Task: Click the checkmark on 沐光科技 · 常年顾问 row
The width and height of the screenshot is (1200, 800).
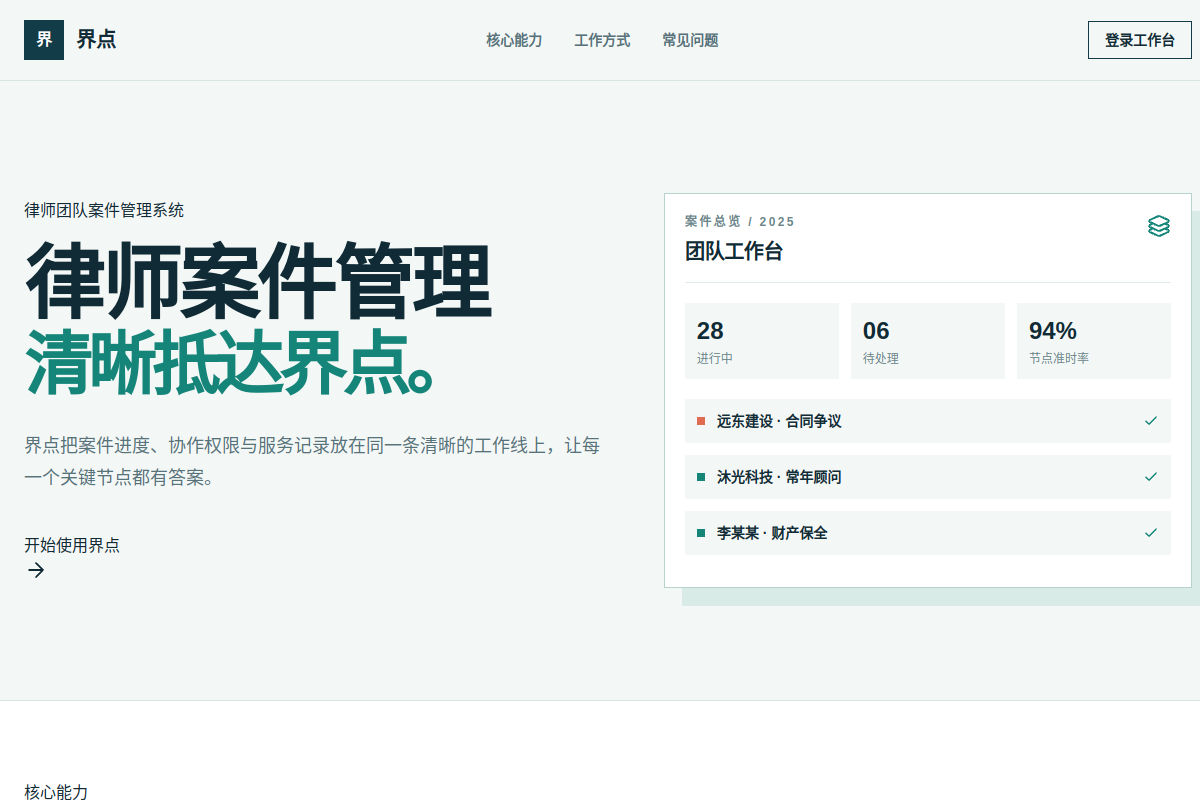Action: 1151,477
